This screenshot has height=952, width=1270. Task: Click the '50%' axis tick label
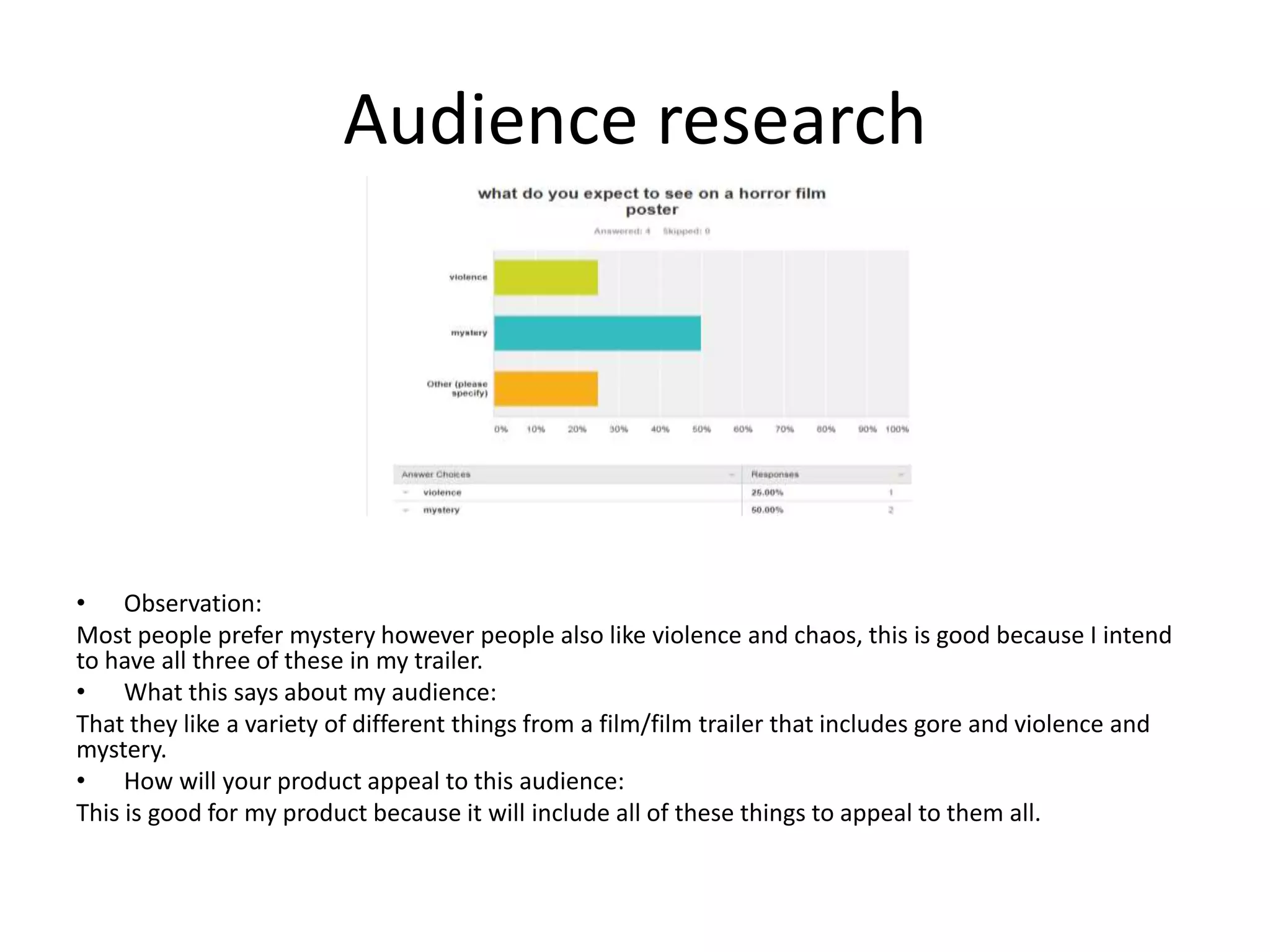(701, 429)
